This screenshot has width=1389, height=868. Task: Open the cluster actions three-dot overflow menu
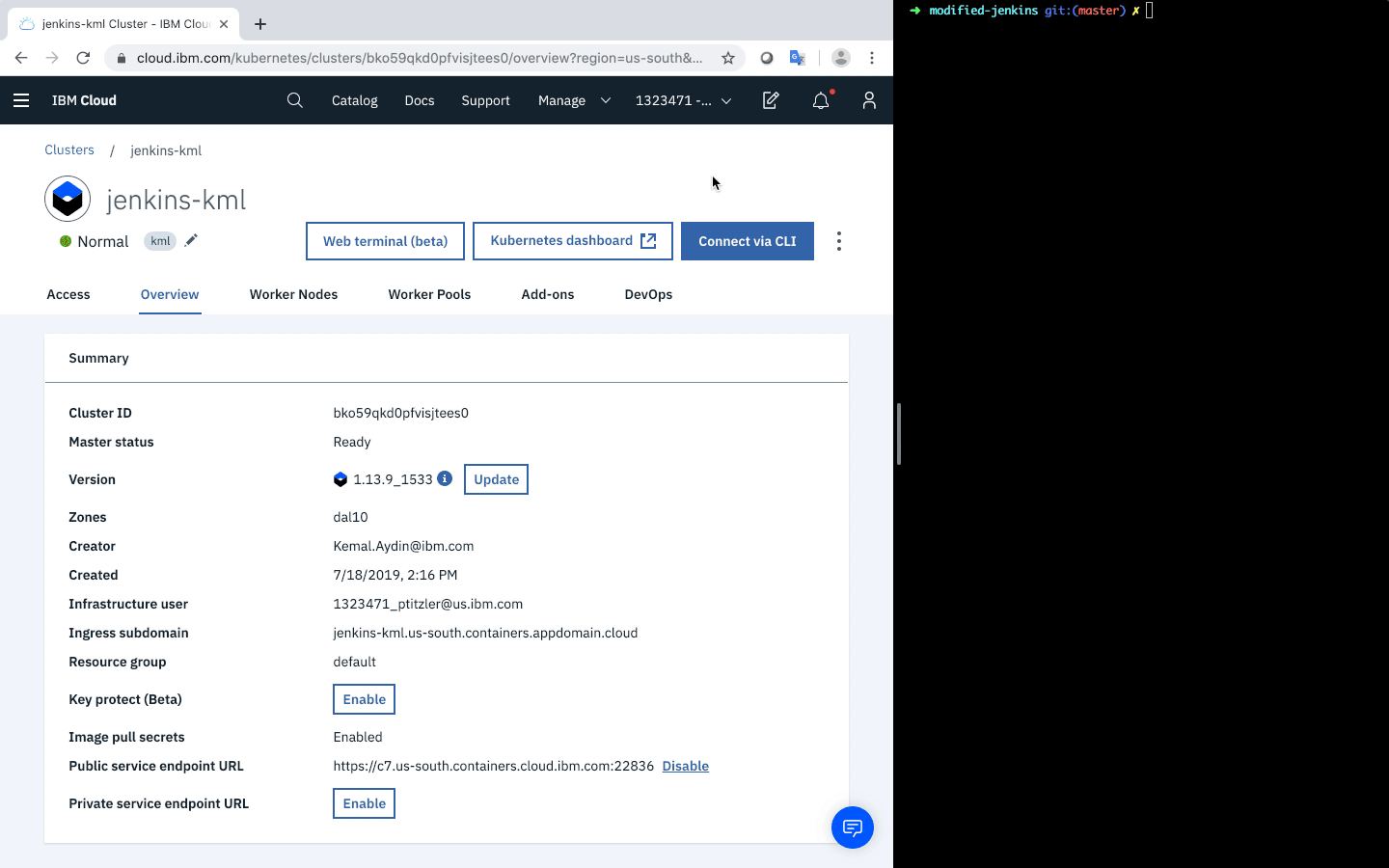[839, 241]
